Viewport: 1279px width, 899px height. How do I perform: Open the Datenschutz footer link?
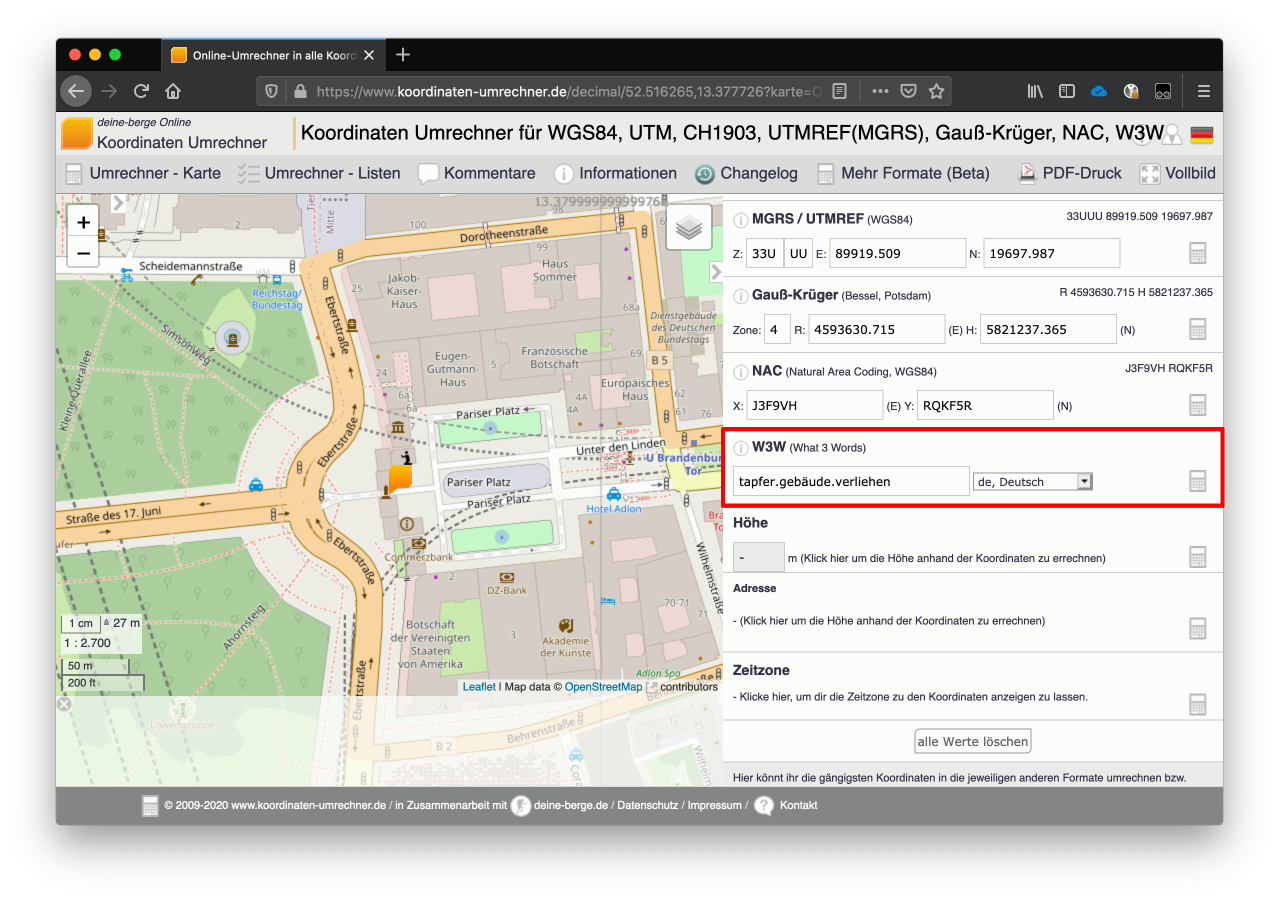[648, 805]
